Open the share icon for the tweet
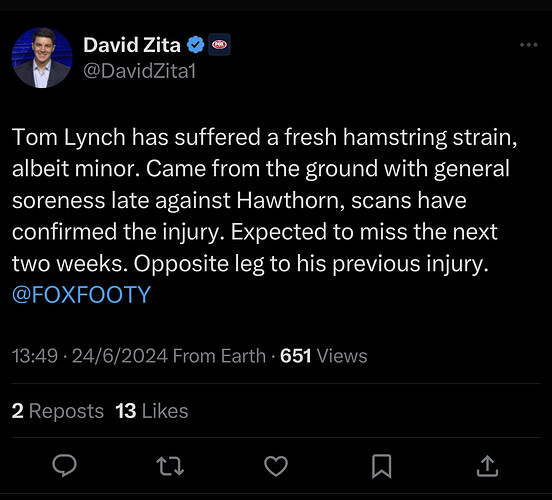Viewport: 552px width, 500px height. pos(487,466)
